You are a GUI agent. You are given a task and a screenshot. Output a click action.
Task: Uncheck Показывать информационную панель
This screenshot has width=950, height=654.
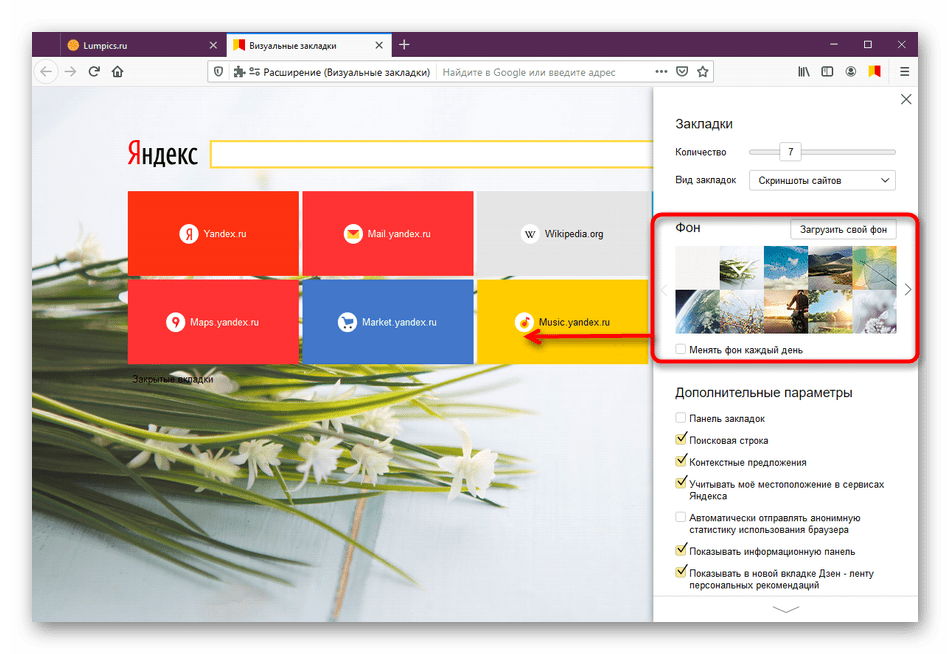pyautogui.click(x=680, y=550)
